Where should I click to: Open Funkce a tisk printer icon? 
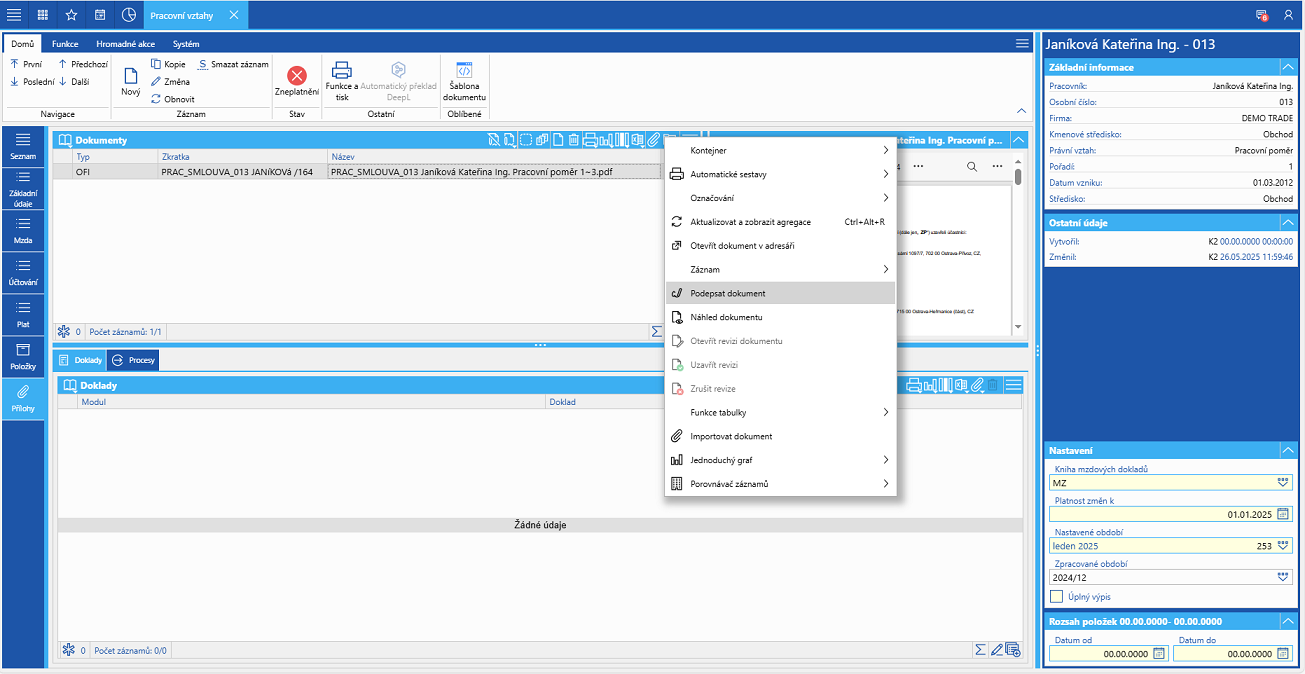pos(341,71)
